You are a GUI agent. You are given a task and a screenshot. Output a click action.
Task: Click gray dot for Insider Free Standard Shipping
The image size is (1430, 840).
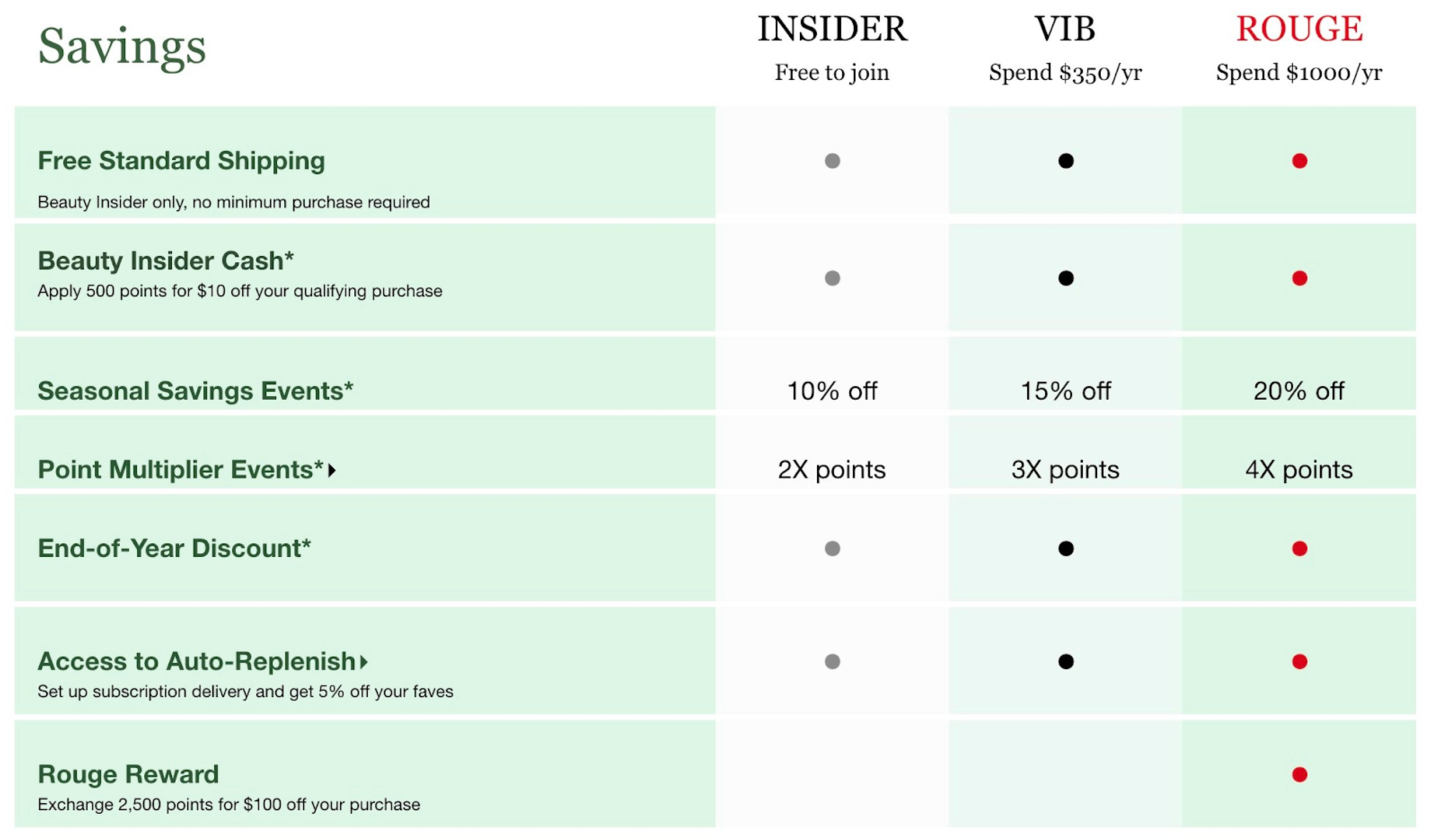click(832, 161)
